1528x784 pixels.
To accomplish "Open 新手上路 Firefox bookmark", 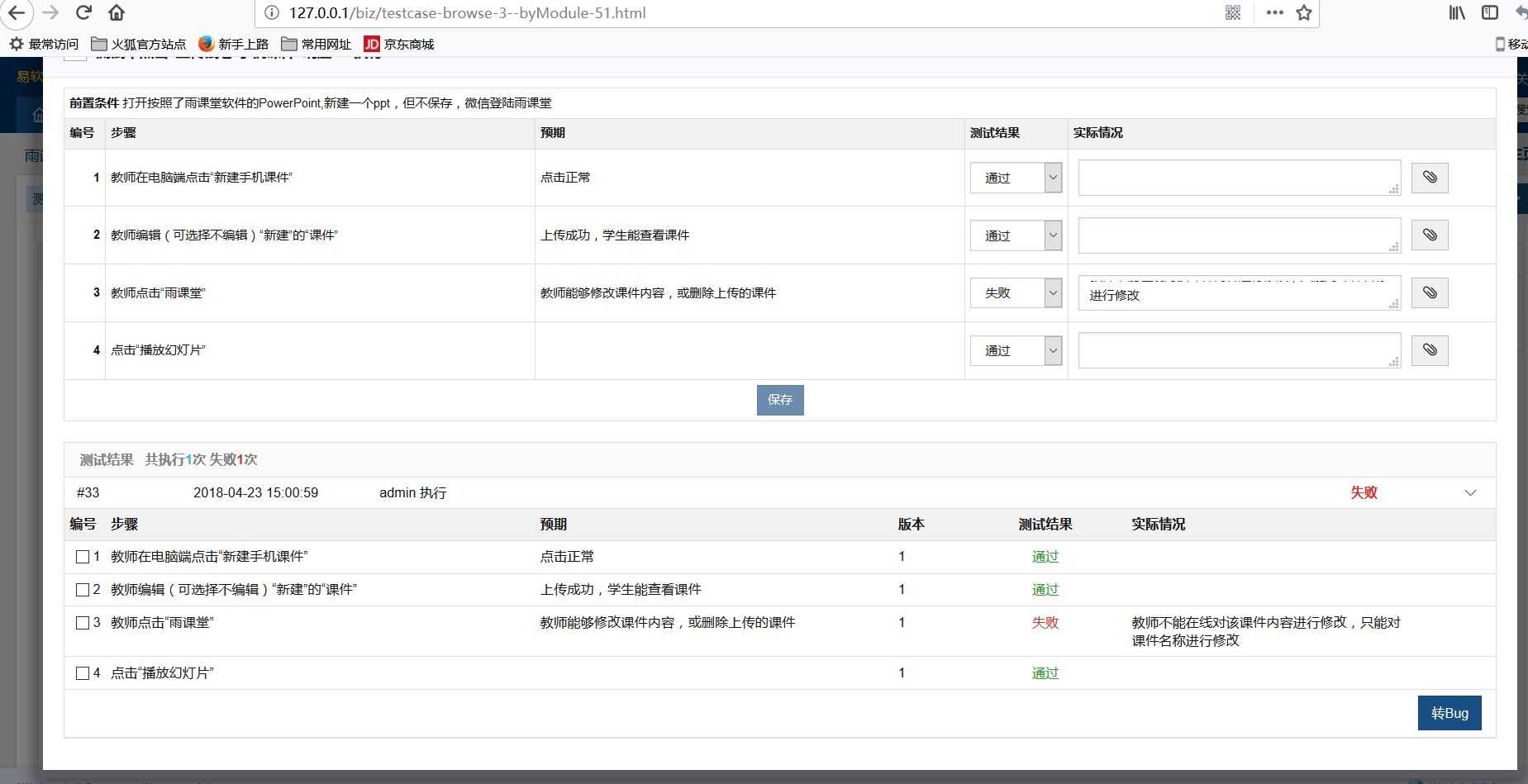I will [x=234, y=44].
